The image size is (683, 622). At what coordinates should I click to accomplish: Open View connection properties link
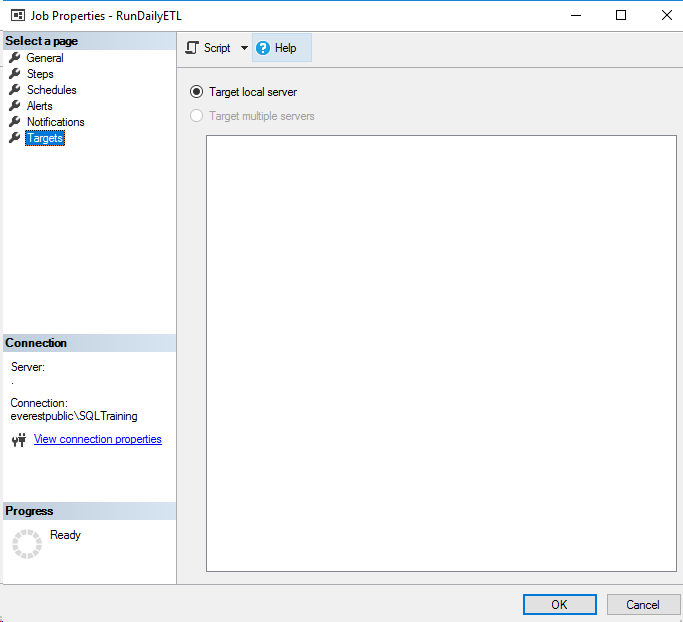(97, 439)
